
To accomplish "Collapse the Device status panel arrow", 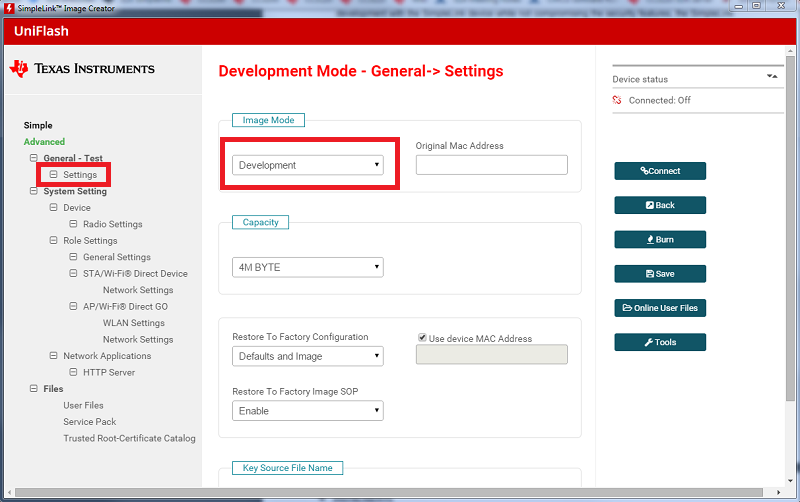I will (771, 76).
